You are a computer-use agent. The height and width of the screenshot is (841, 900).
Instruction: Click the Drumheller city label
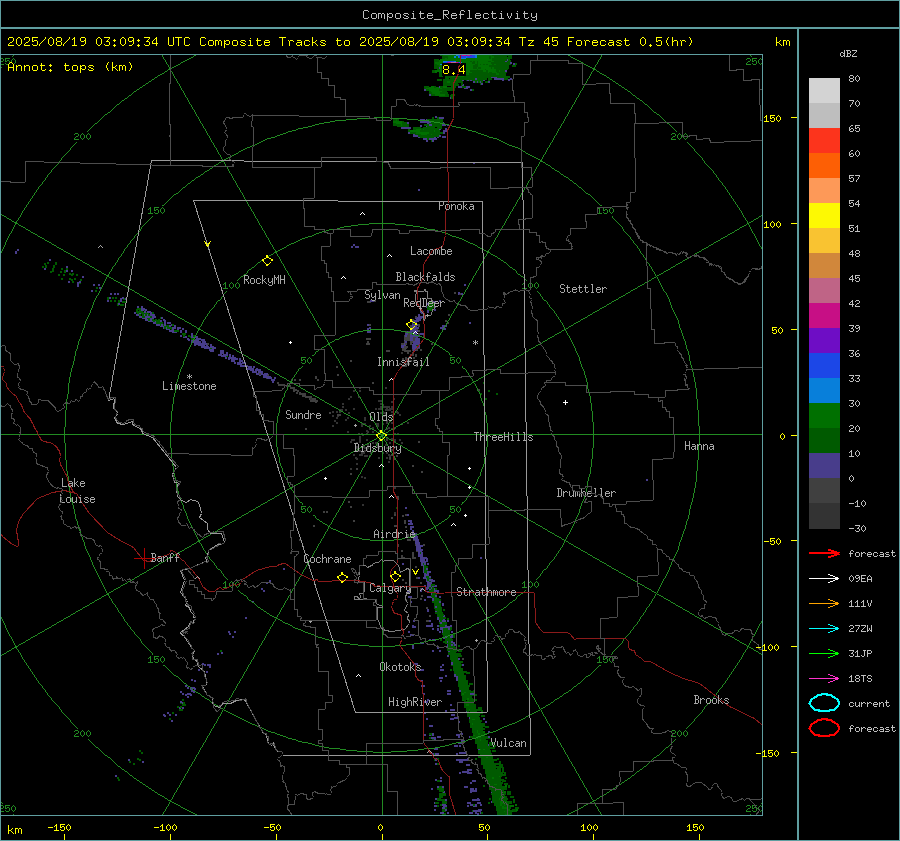[586, 493]
